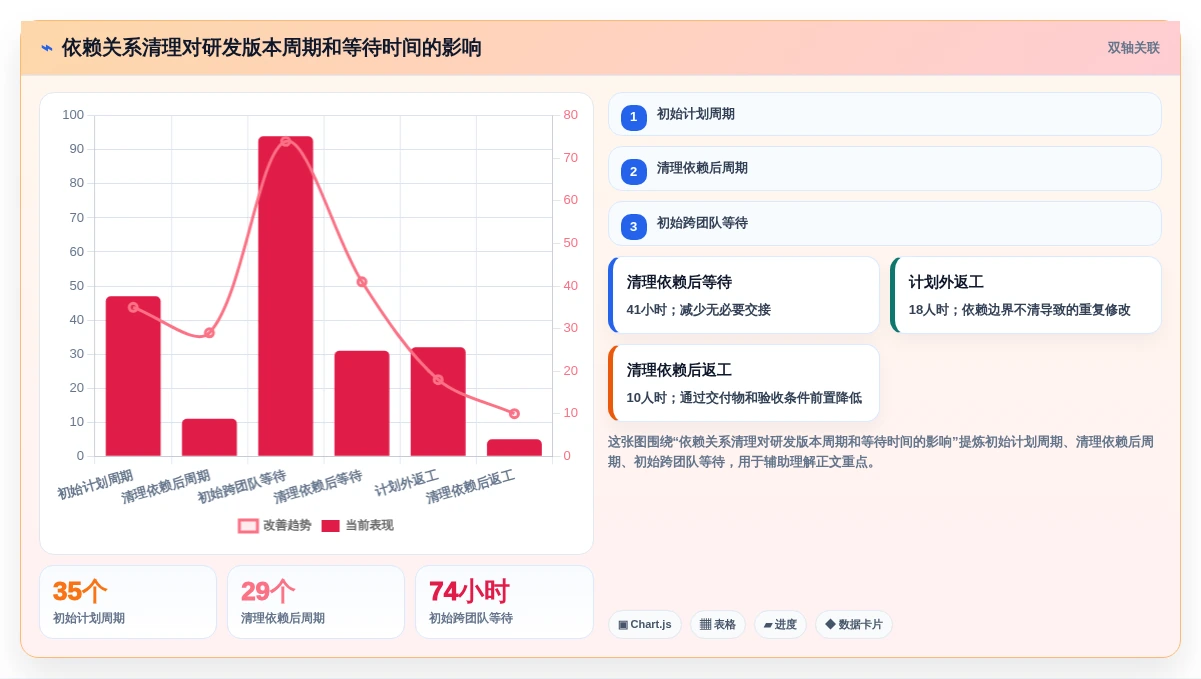Click the 双轴关联 label in header
This screenshot has width=1201, height=679.
(1133, 48)
